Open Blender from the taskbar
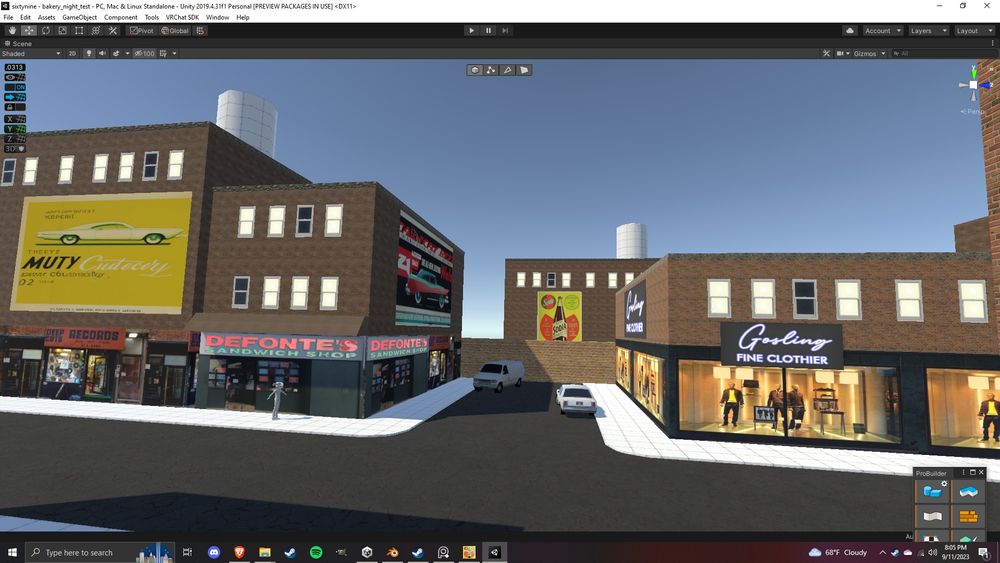 (x=392, y=552)
